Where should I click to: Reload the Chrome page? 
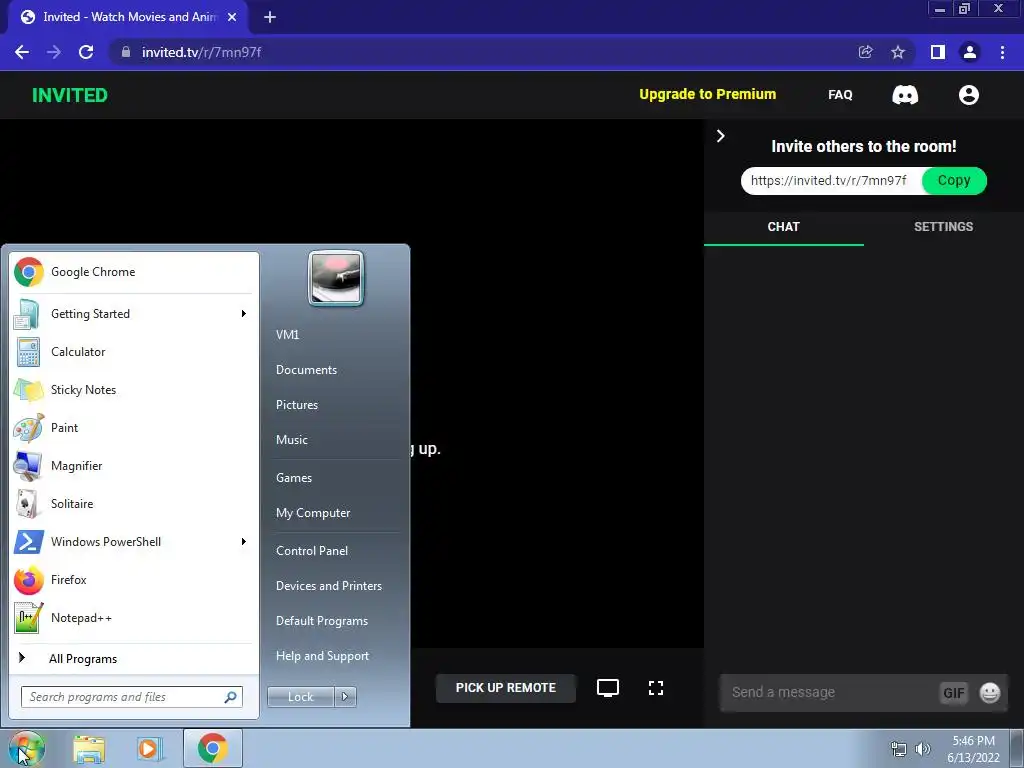86,52
